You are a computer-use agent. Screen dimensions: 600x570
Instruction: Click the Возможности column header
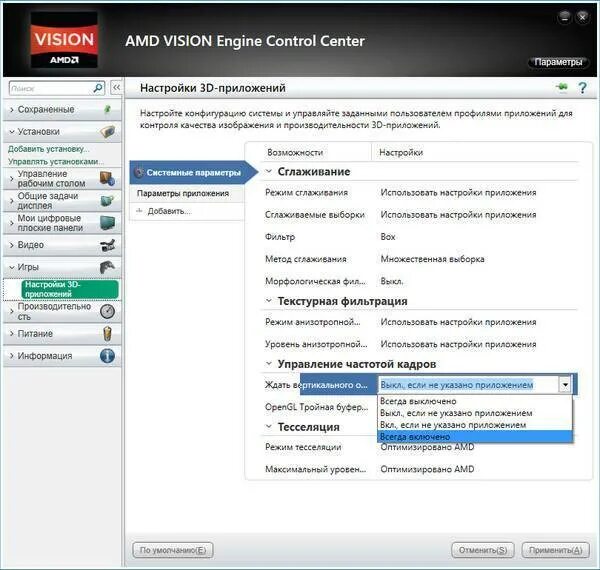pyautogui.click(x=295, y=152)
